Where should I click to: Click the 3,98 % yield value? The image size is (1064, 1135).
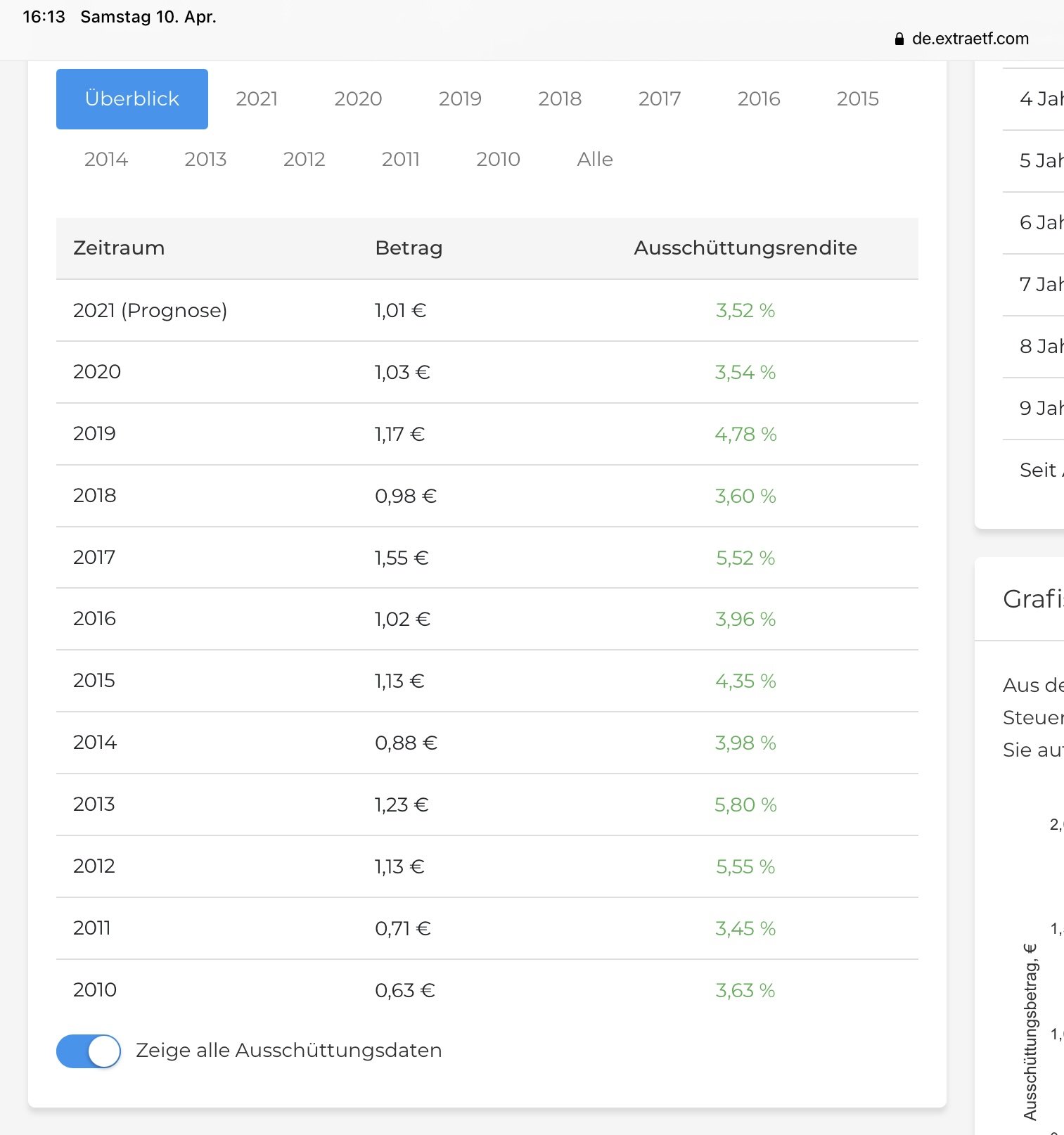(x=745, y=743)
